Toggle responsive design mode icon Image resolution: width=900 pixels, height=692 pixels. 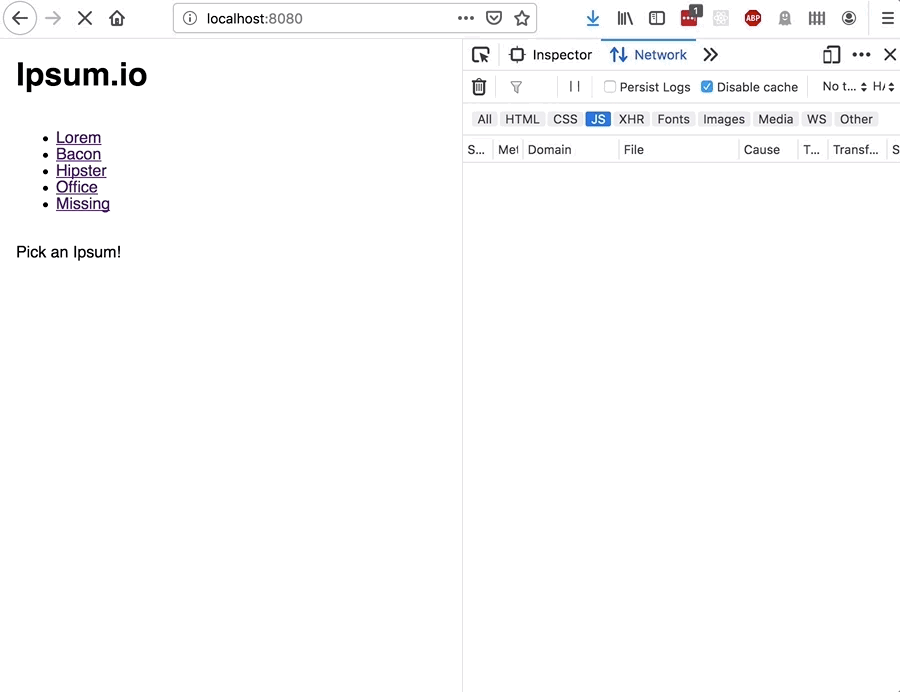click(832, 55)
